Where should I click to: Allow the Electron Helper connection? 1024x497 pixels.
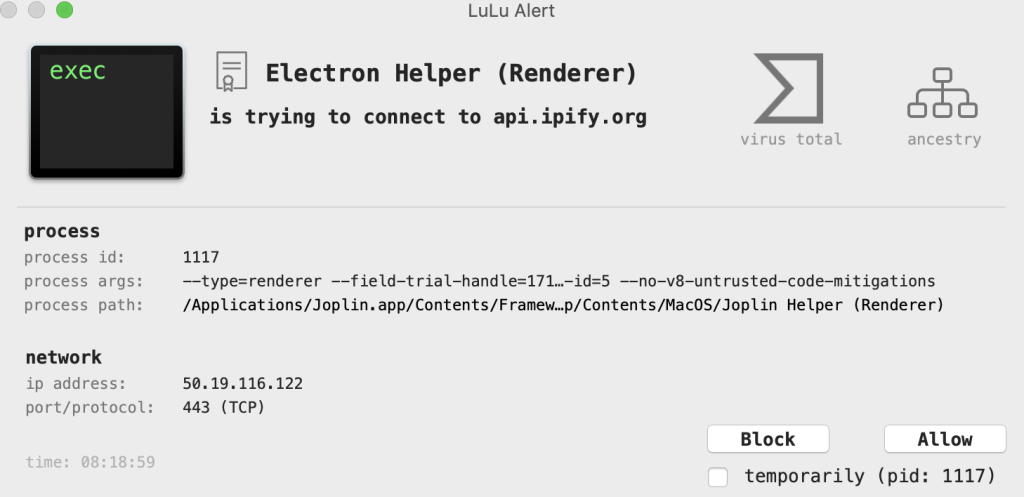click(x=944, y=439)
